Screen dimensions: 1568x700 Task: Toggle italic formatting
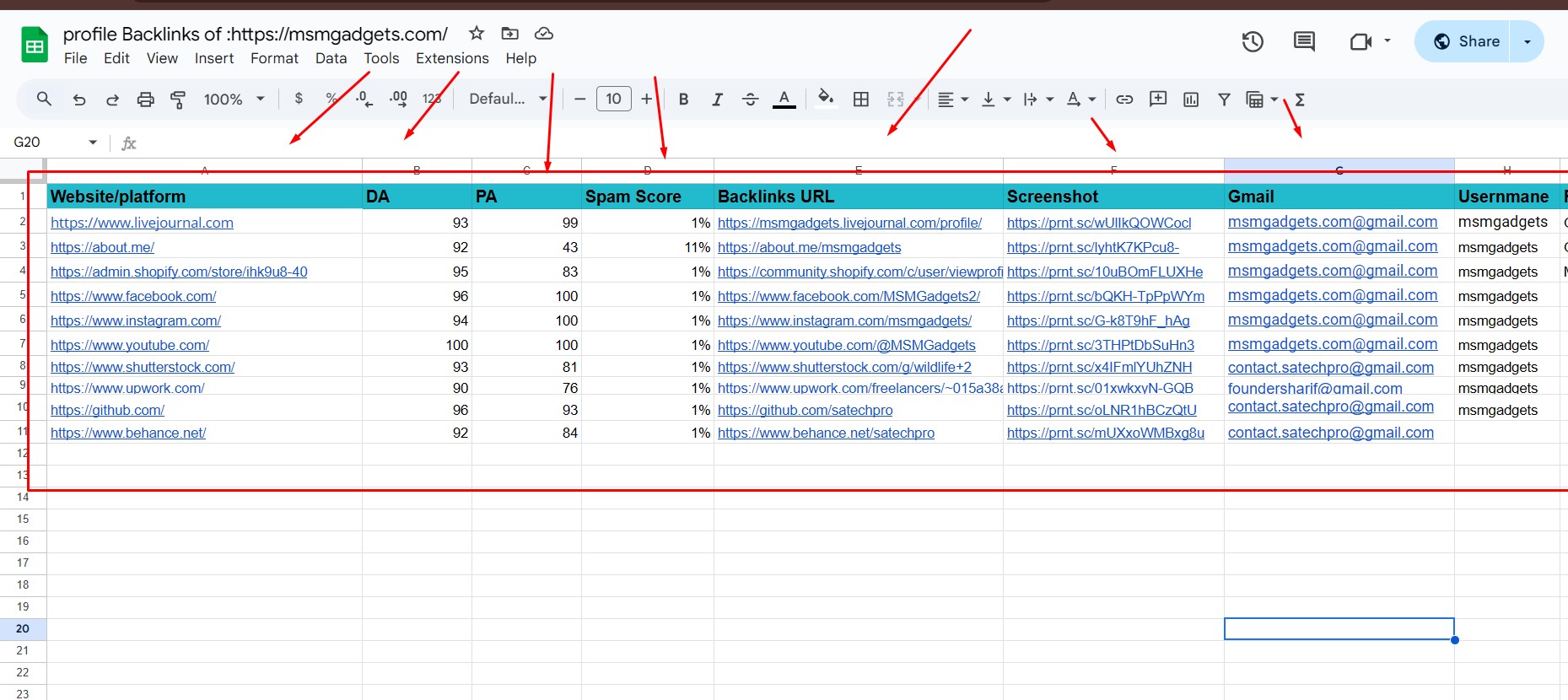717,100
